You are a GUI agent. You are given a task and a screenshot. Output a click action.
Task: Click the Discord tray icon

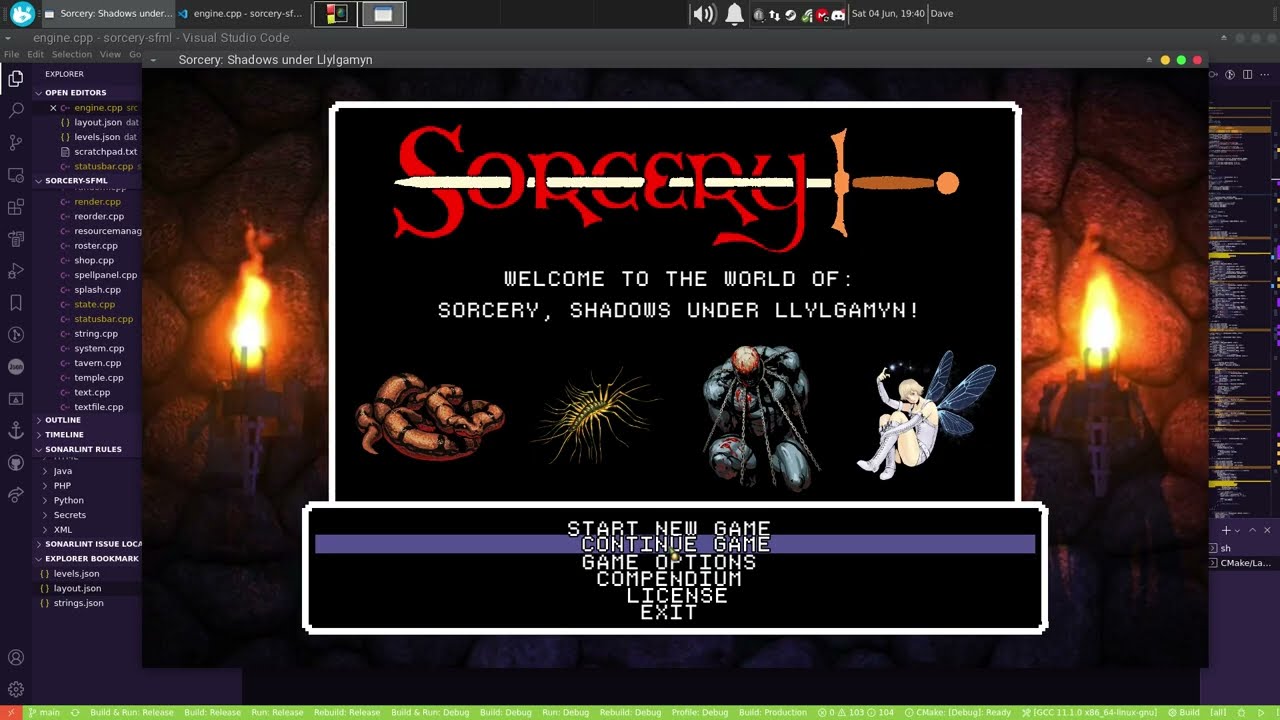click(838, 14)
